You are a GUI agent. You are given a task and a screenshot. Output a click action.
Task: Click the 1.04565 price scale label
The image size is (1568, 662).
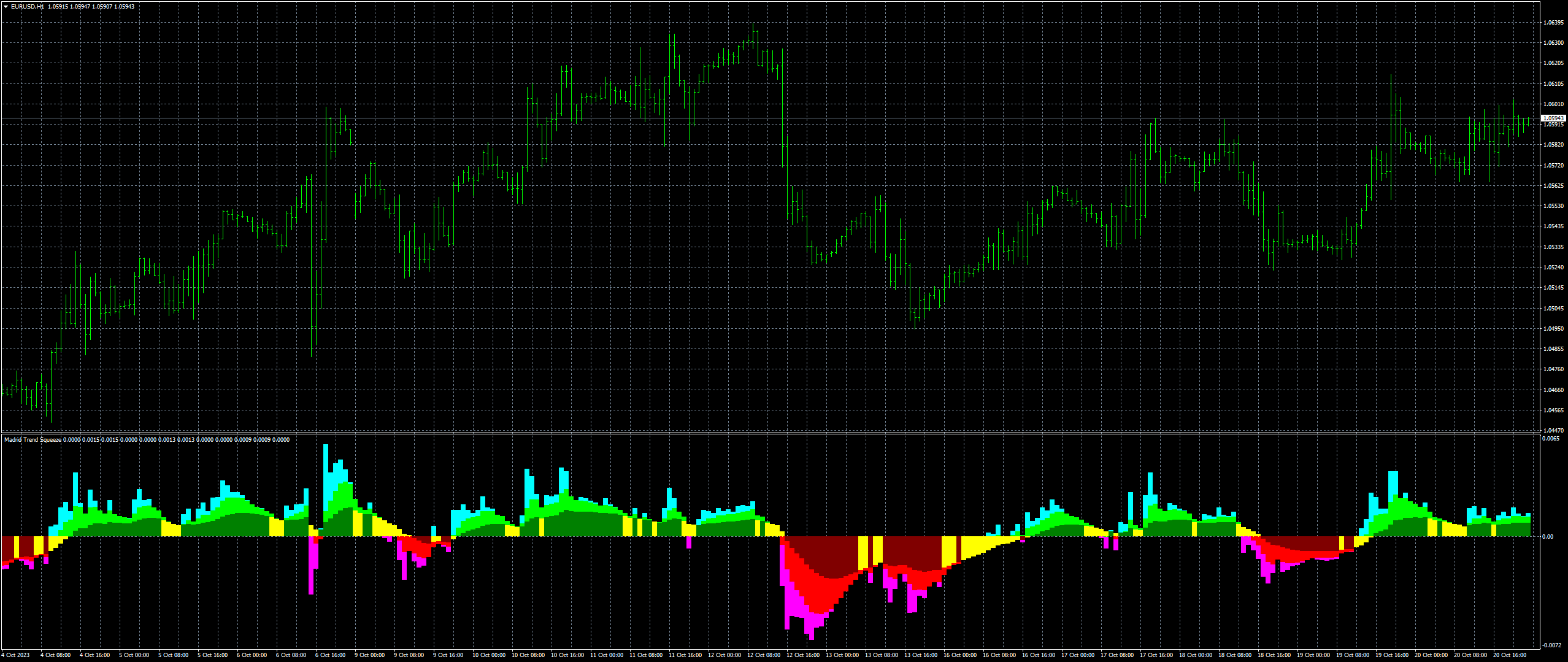pyautogui.click(x=1553, y=410)
